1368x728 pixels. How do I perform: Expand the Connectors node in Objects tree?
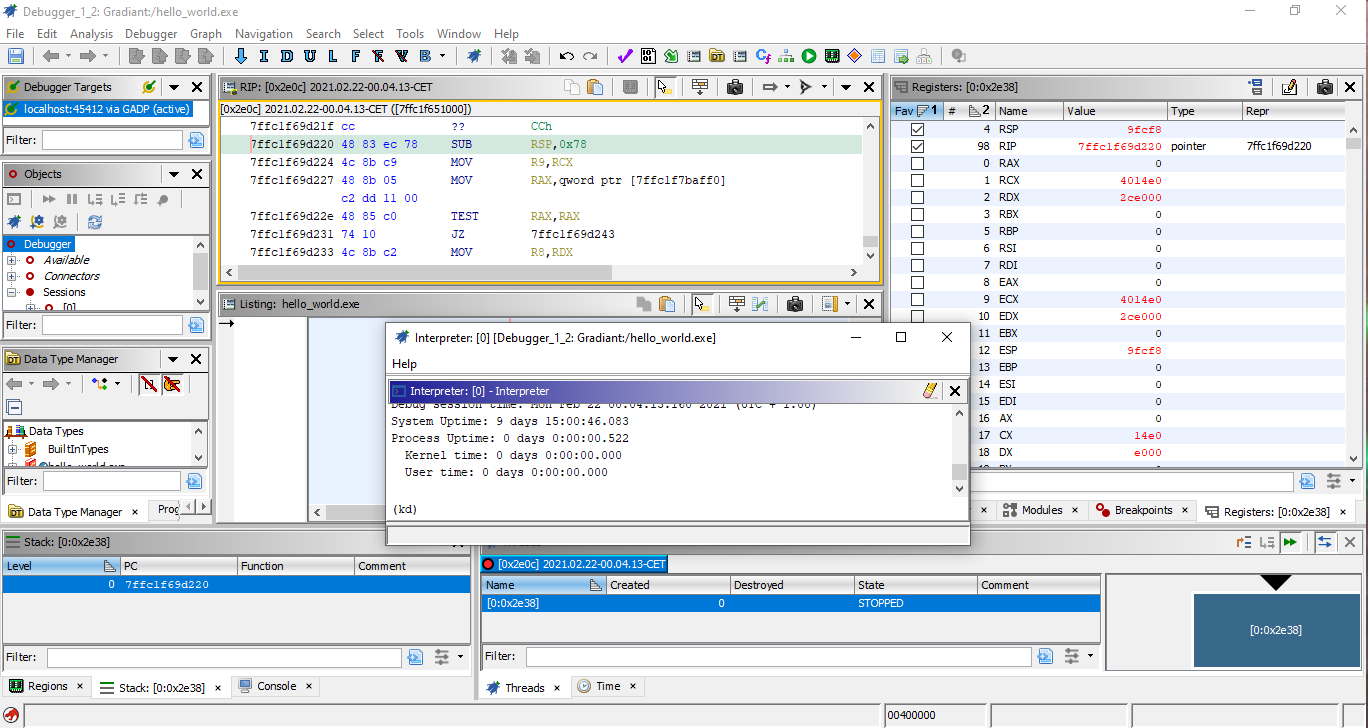12,276
